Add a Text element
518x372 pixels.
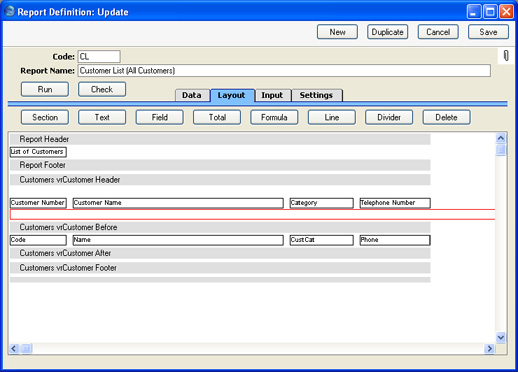coord(102,117)
